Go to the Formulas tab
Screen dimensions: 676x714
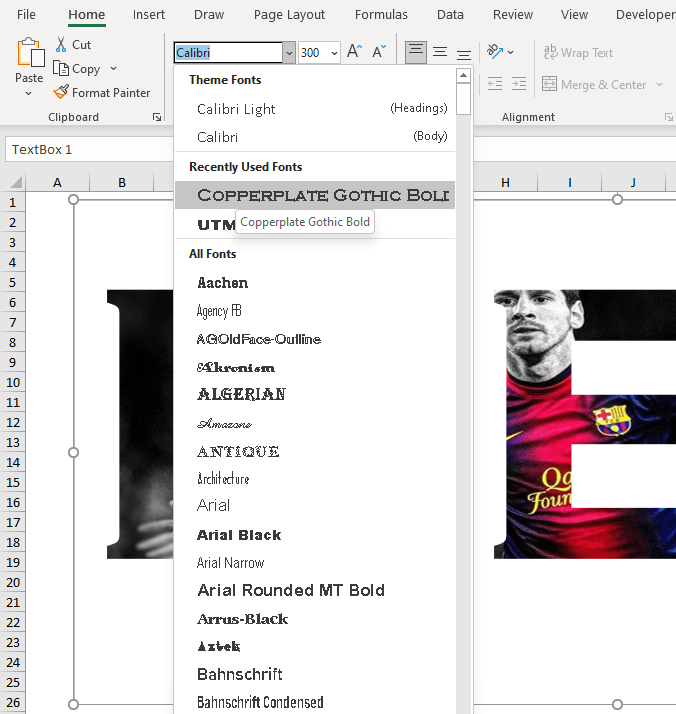coord(381,15)
